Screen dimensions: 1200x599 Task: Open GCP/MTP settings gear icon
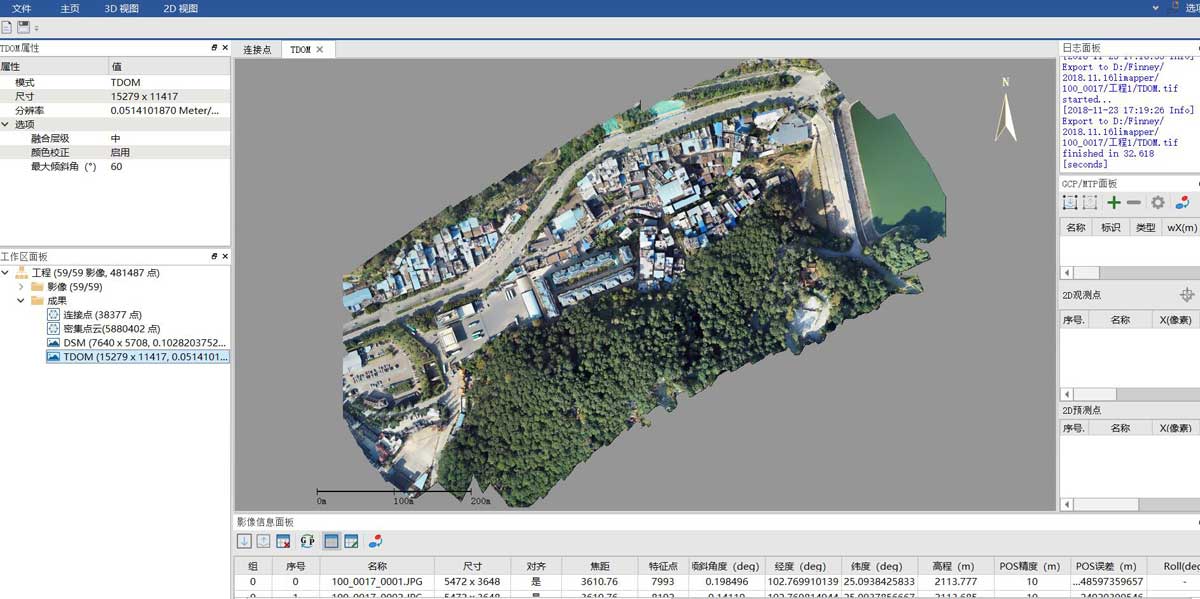pyautogui.click(x=1158, y=203)
